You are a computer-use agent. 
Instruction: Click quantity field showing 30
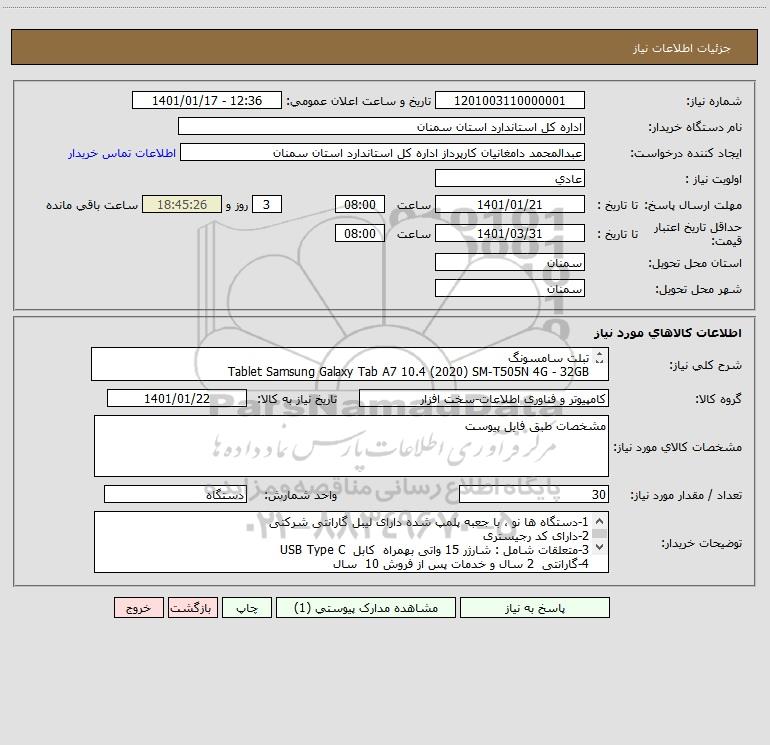[x=534, y=494]
